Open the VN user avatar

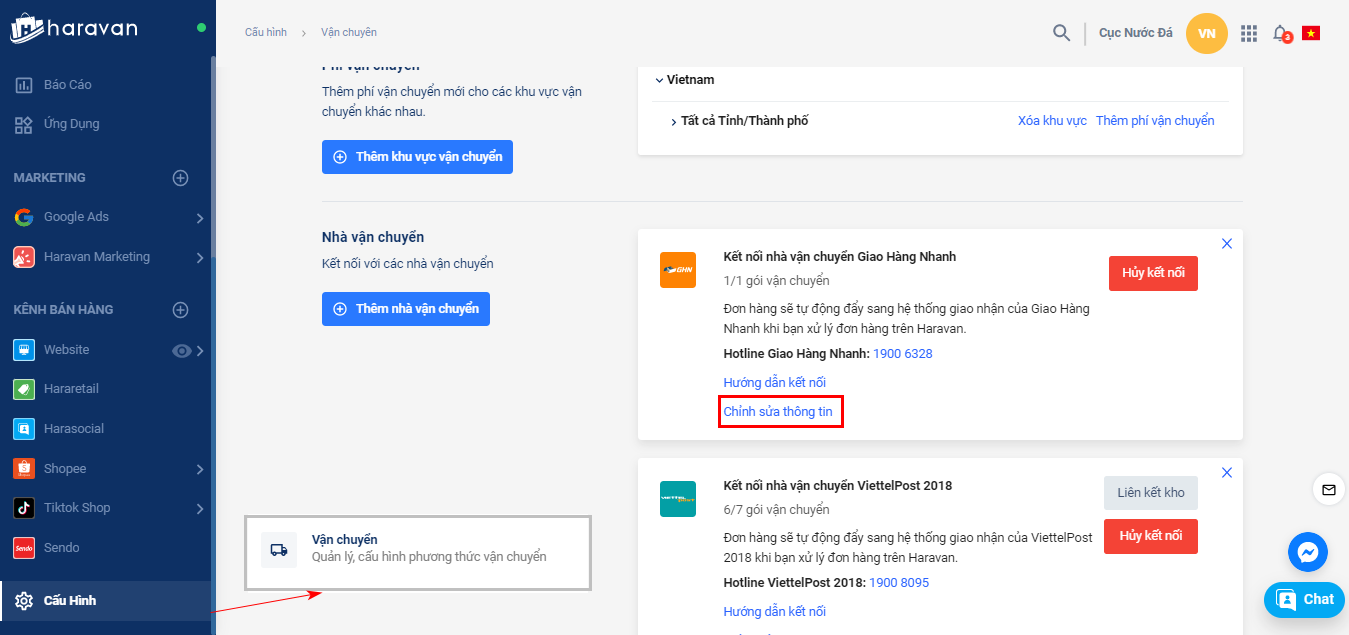pyautogui.click(x=1206, y=34)
